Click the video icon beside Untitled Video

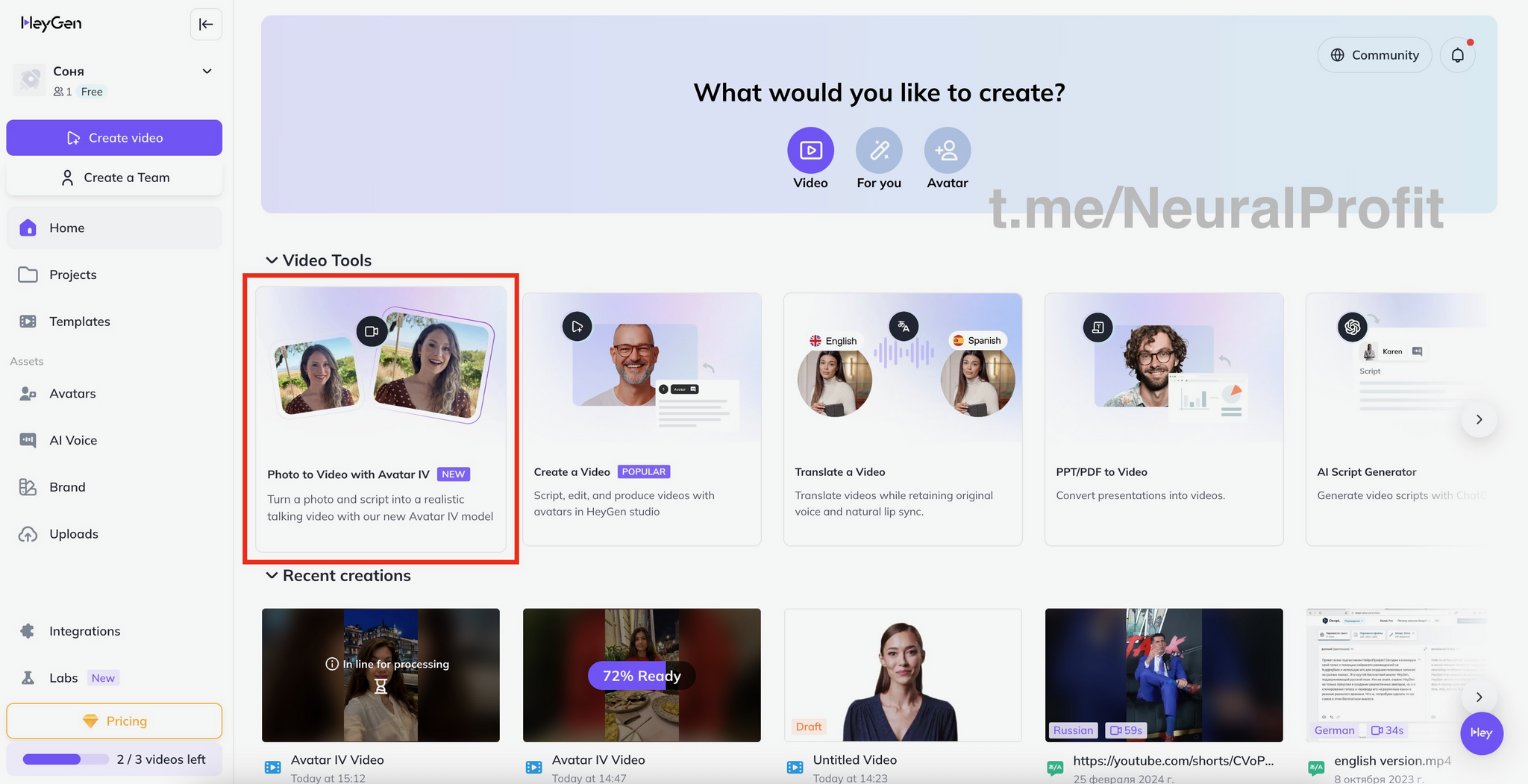pos(795,767)
